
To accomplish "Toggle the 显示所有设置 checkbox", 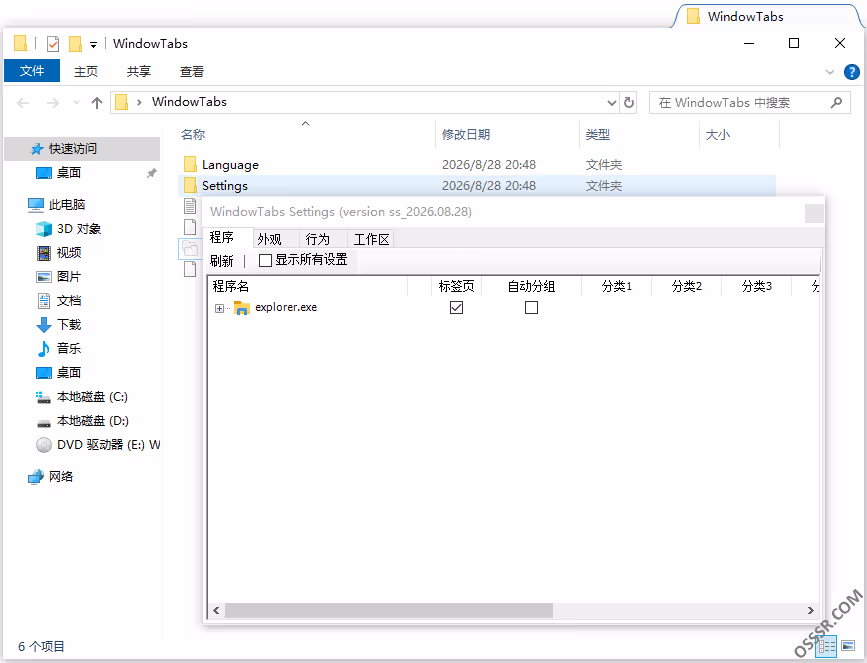I will (265, 260).
